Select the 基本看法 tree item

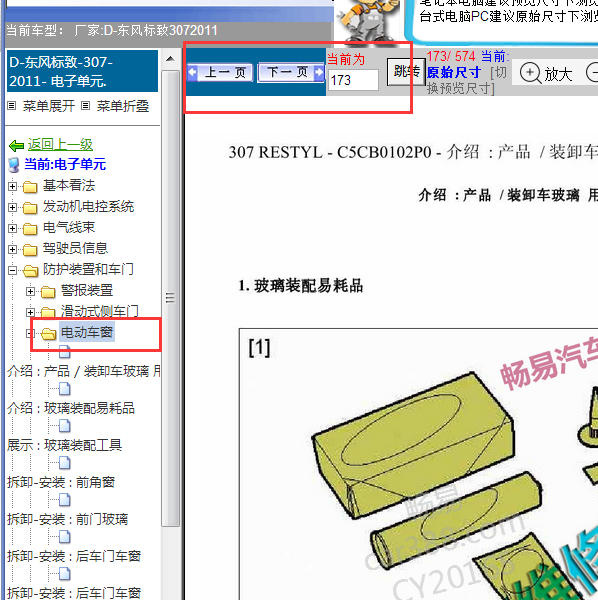click(x=69, y=186)
